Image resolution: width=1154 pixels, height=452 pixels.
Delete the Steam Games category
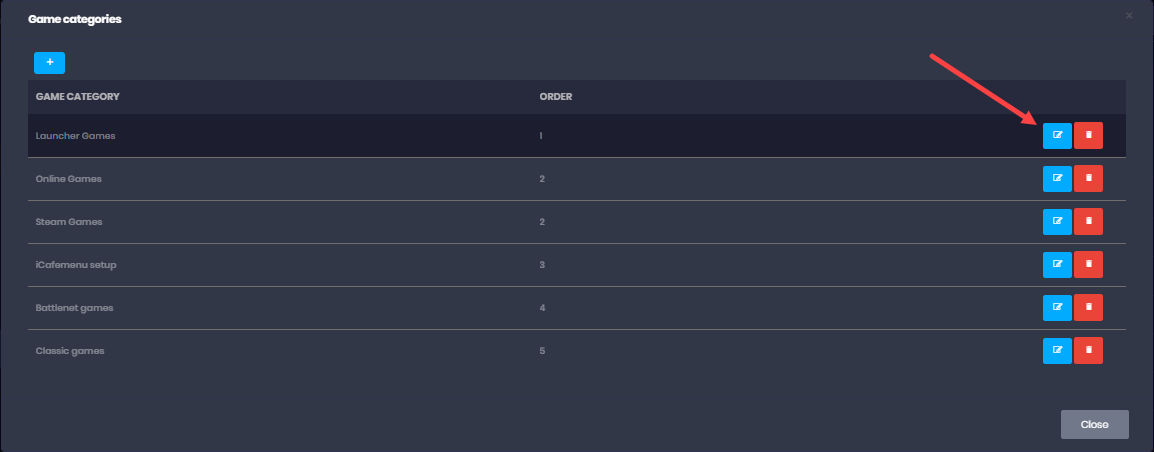(1088, 222)
